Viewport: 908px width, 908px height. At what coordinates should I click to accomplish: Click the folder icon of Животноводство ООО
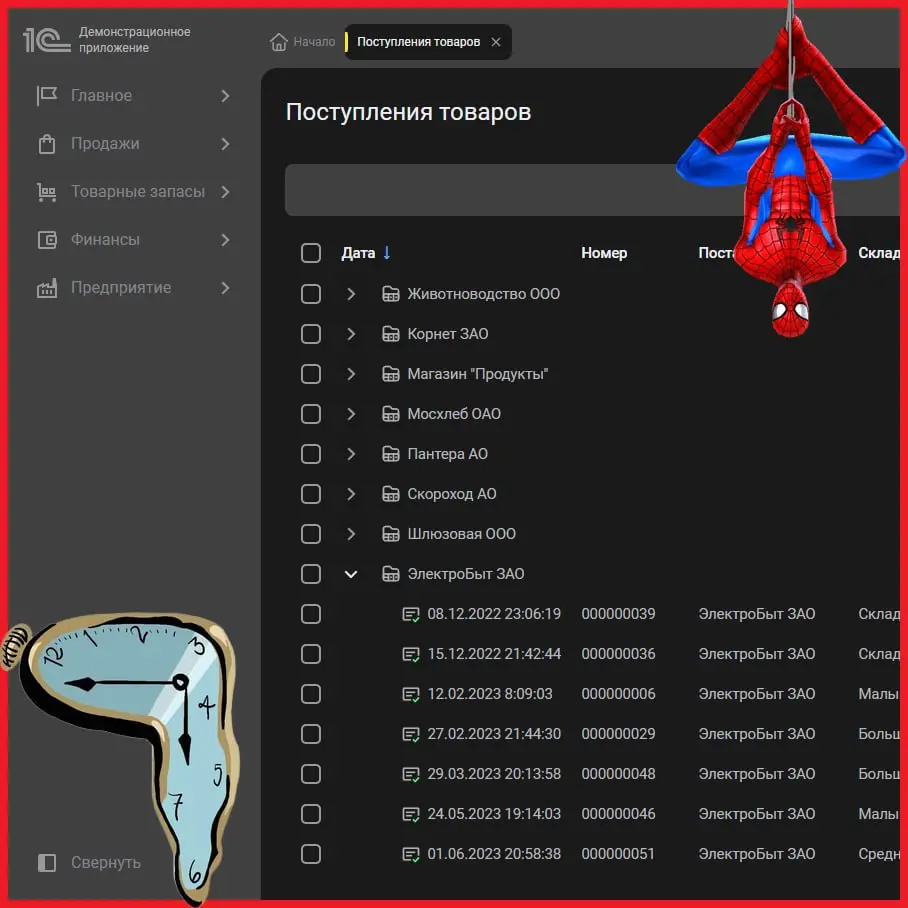point(391,294)
